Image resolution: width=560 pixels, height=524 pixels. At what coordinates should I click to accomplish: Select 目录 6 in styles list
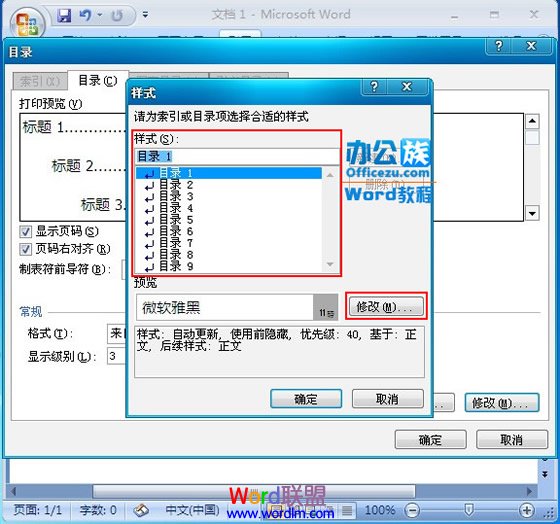[229, 231]
